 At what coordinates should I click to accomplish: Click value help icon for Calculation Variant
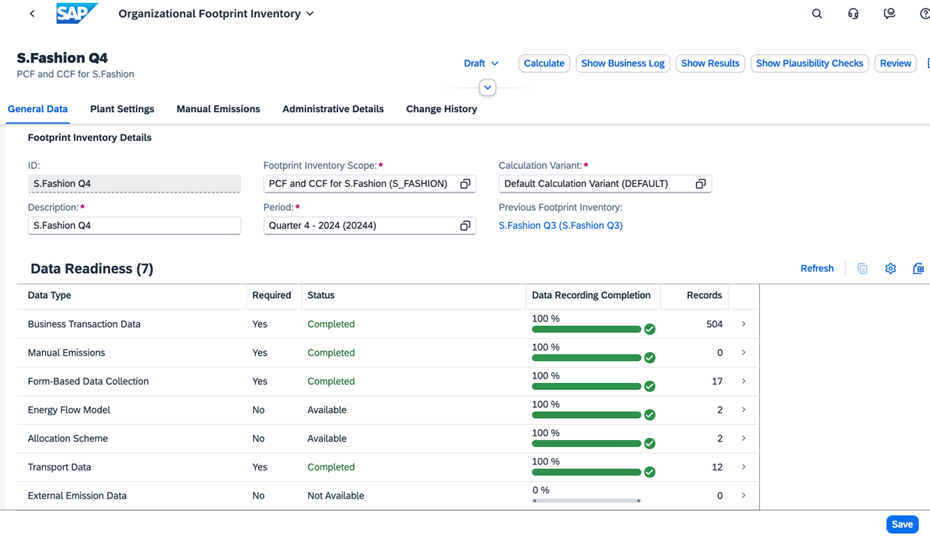[x=700, y=184]
